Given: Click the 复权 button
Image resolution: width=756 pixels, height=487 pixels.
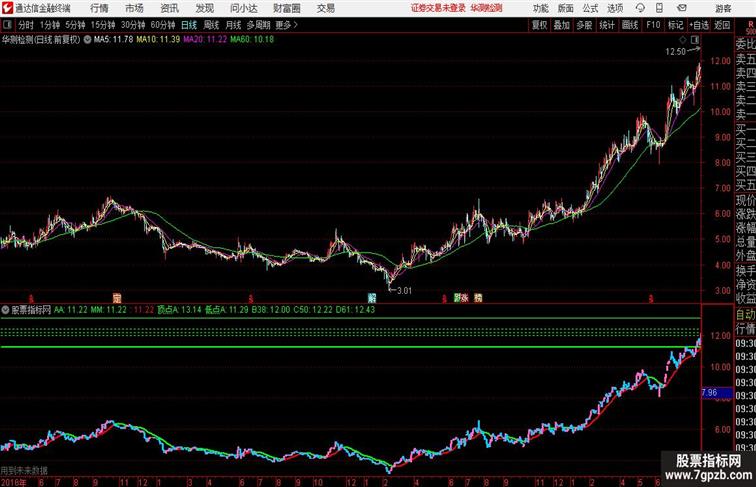Looking at the screenshot, I should click(539, 25).
